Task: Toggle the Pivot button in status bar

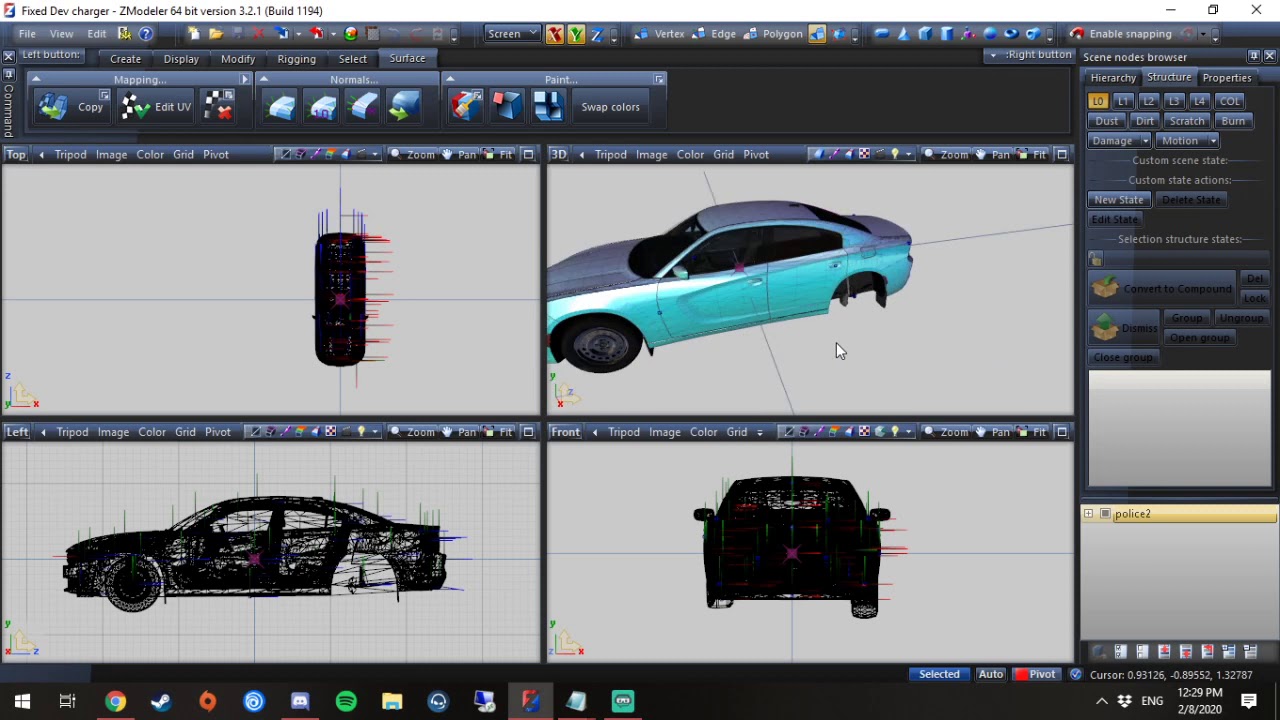Action: [x=1034, y=674]
